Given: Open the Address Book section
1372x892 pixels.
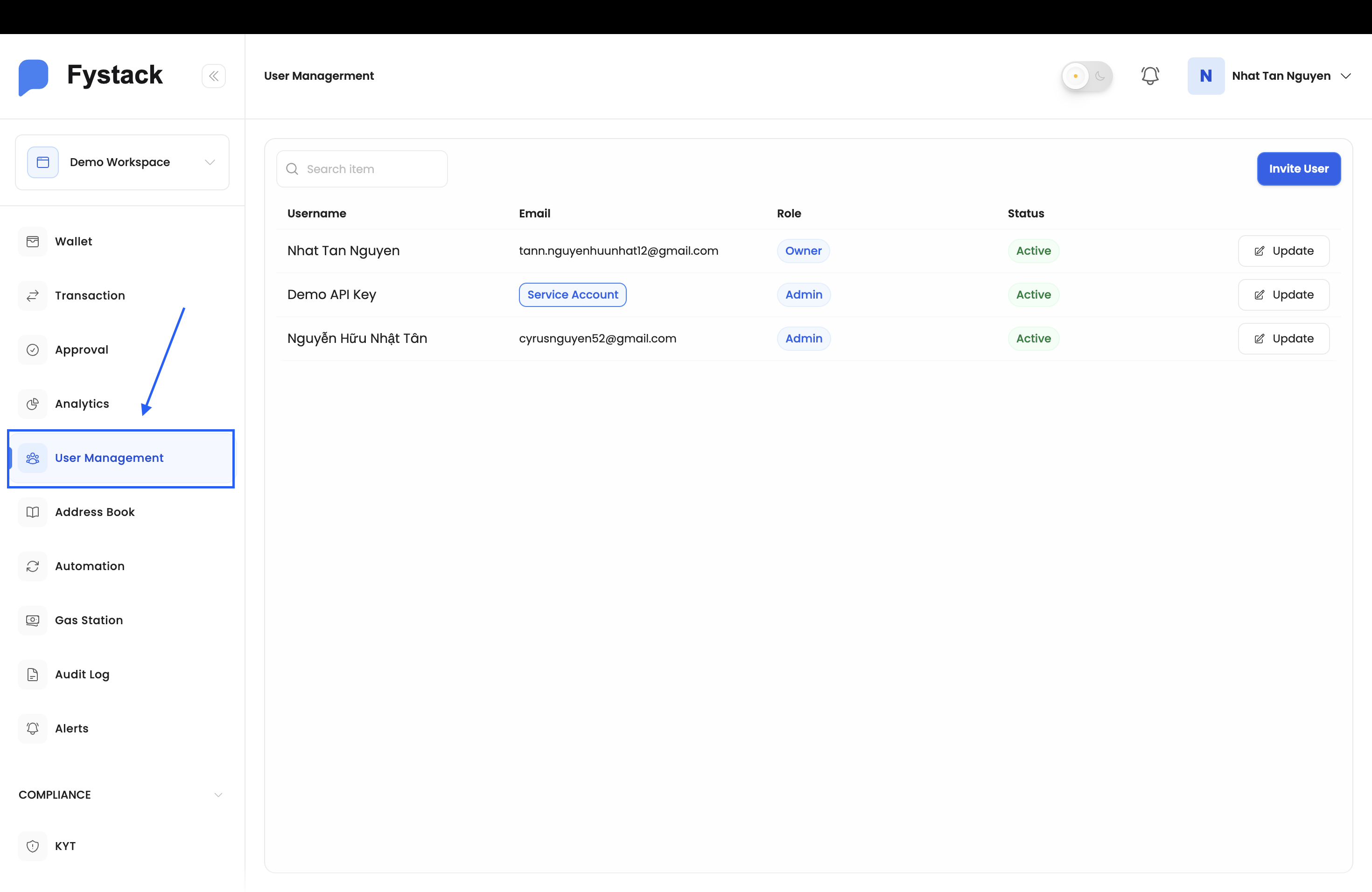Looking at the screenshot, I should (95, 512).
